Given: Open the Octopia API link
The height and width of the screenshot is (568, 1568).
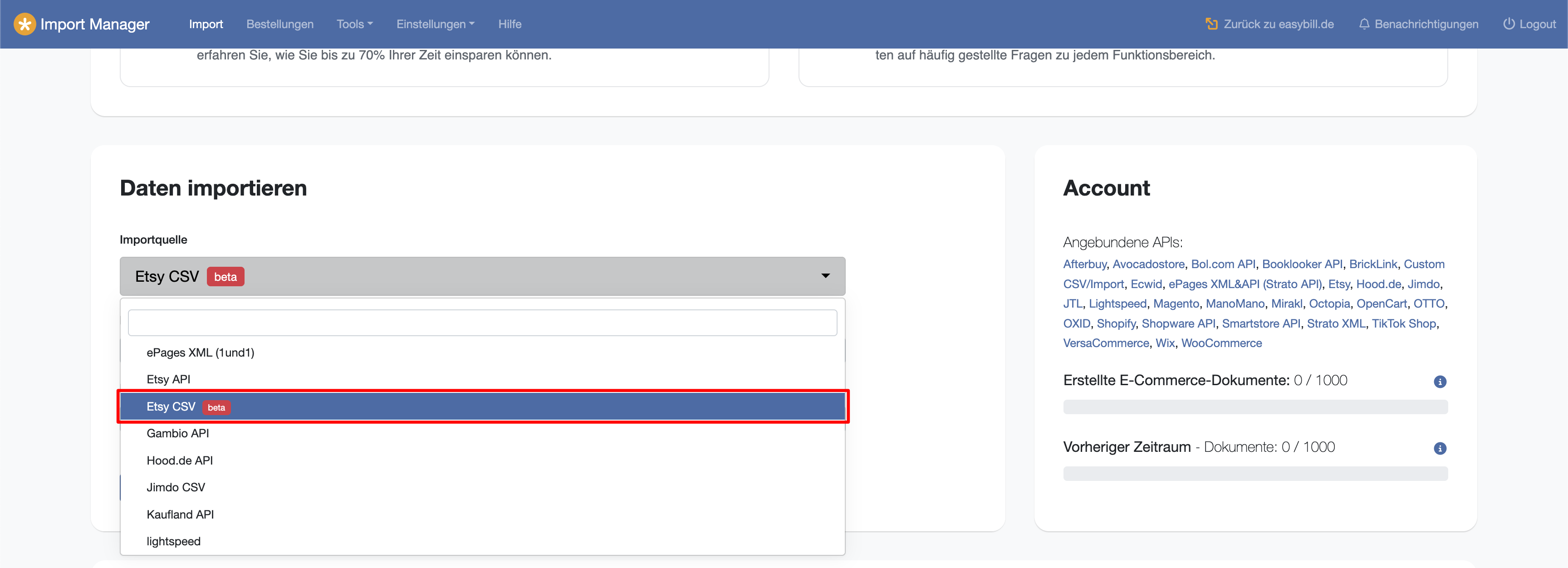Looking at the screenshot, I should coord(1329,304).
